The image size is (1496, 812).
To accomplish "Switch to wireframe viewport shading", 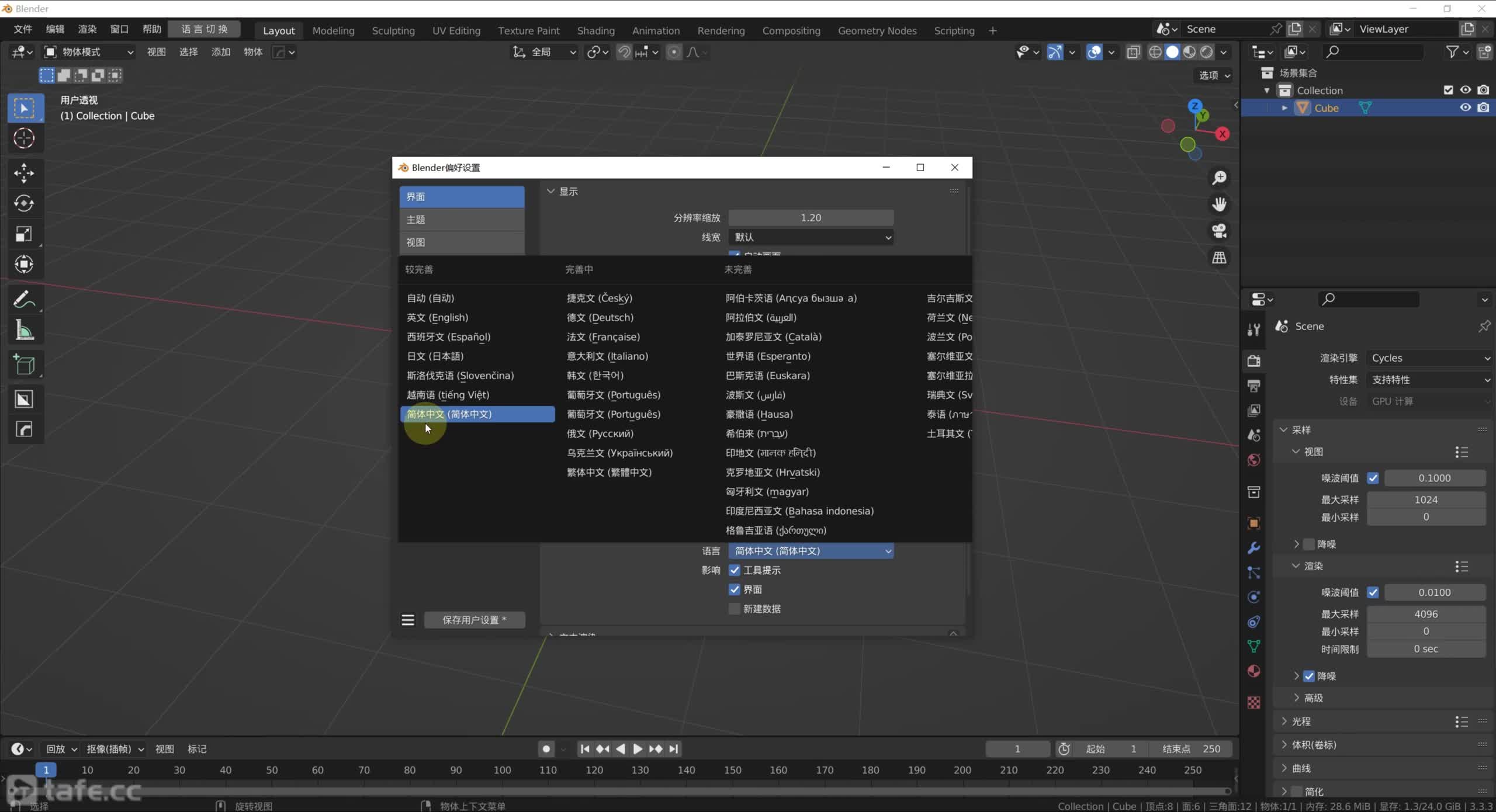I will point(1155,52).
